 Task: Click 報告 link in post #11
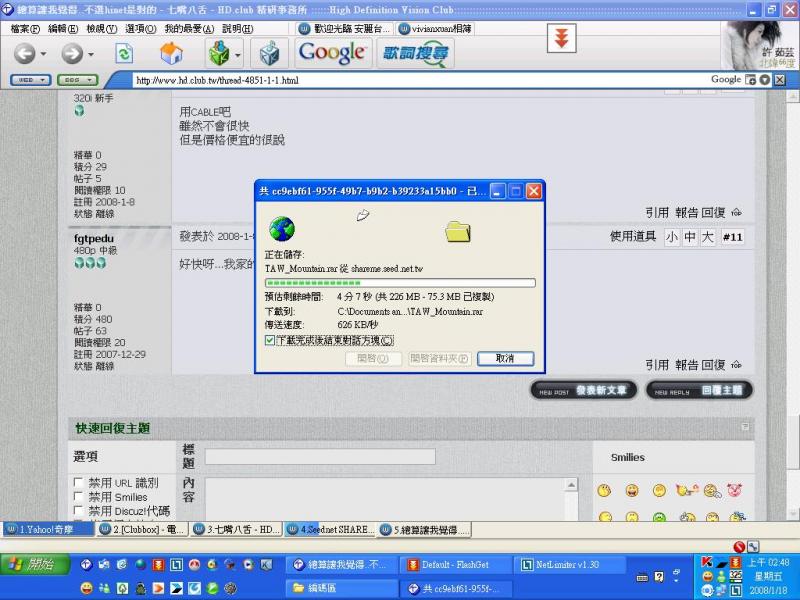click(x=687, y=365)
